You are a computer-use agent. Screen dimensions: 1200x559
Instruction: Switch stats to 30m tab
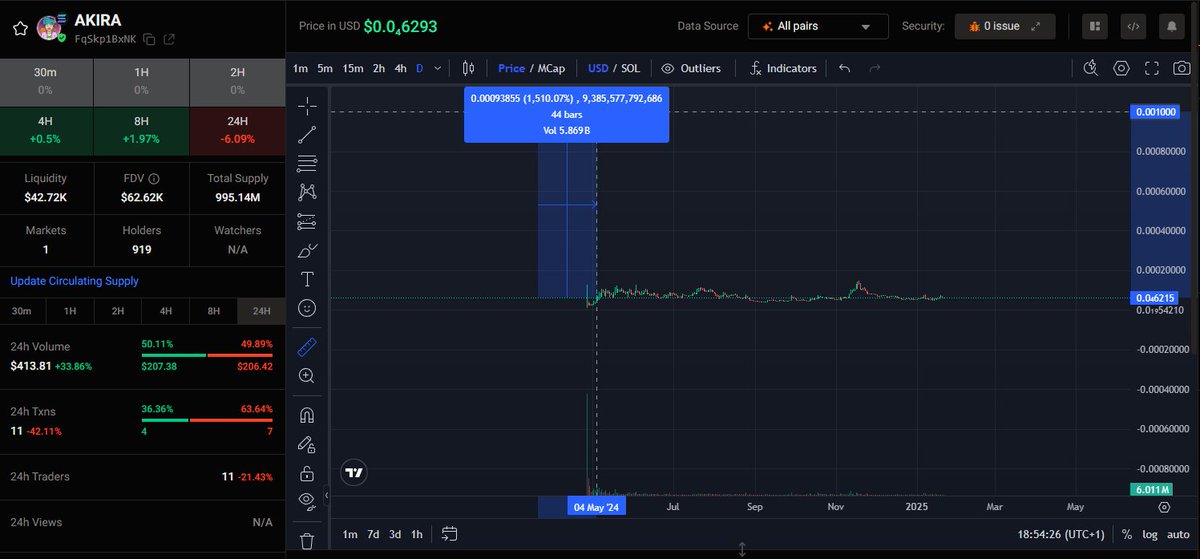click(x=22, y=311)
